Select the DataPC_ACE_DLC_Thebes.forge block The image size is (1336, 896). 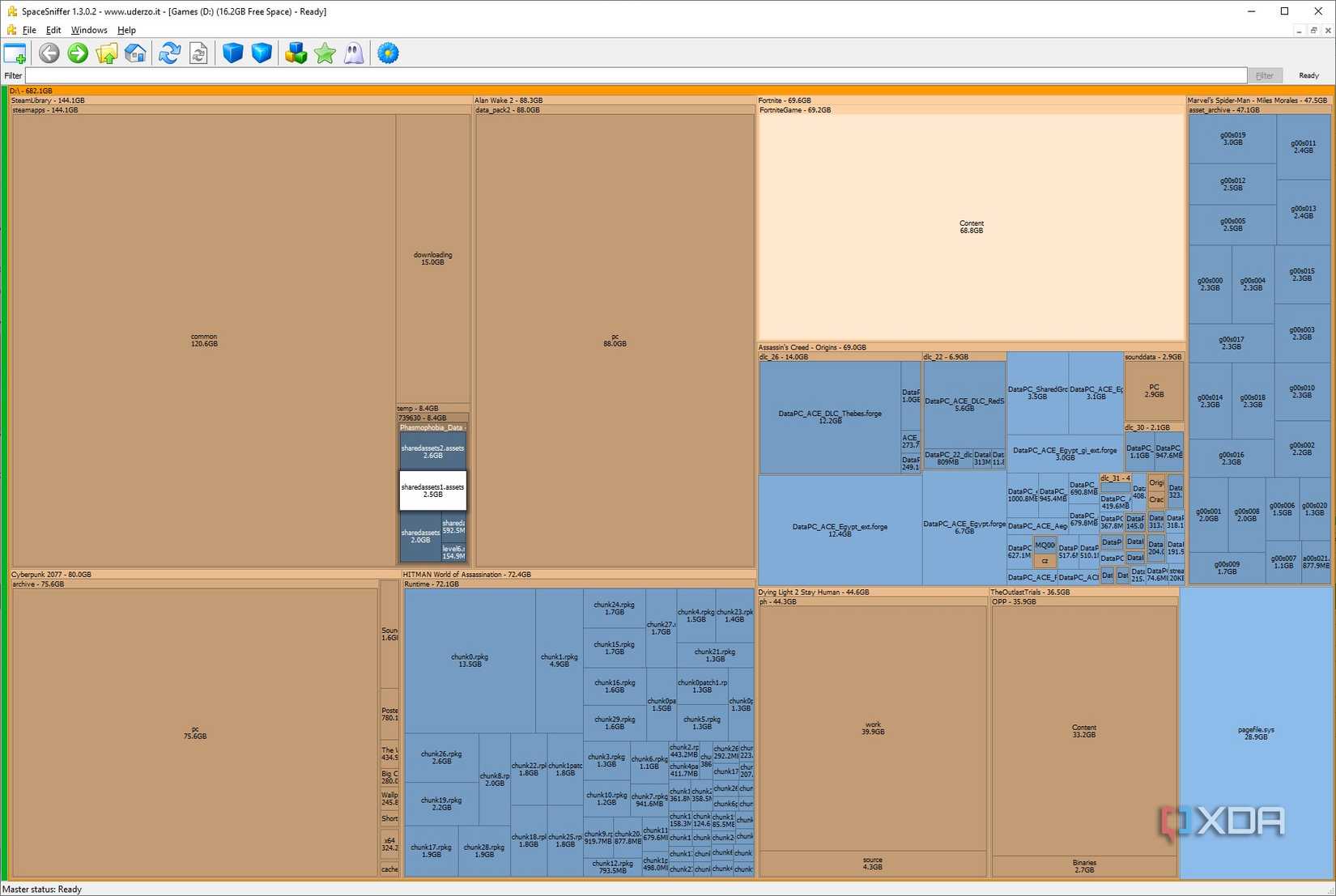click(830, 417)
